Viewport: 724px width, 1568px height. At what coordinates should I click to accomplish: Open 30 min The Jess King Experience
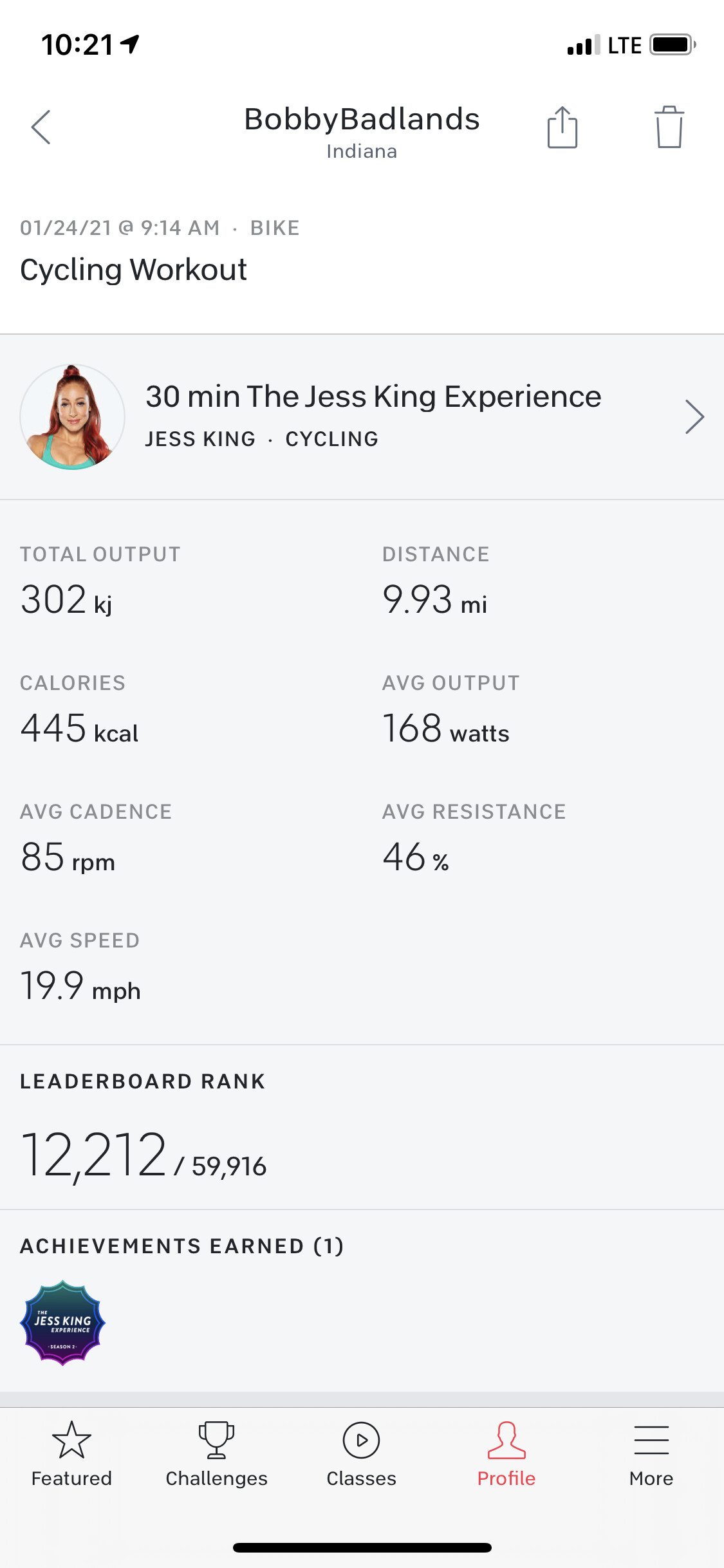tap(373, 397)
